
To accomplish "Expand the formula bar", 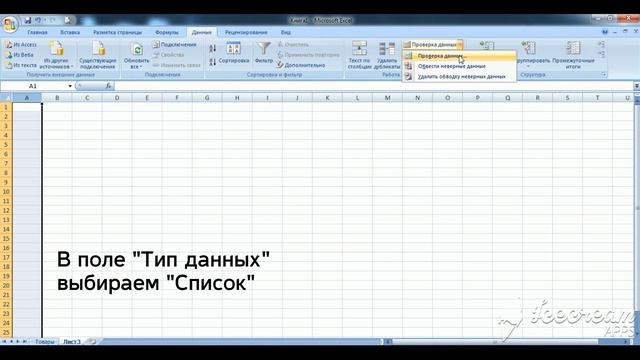I will click(x=636, y=86).
